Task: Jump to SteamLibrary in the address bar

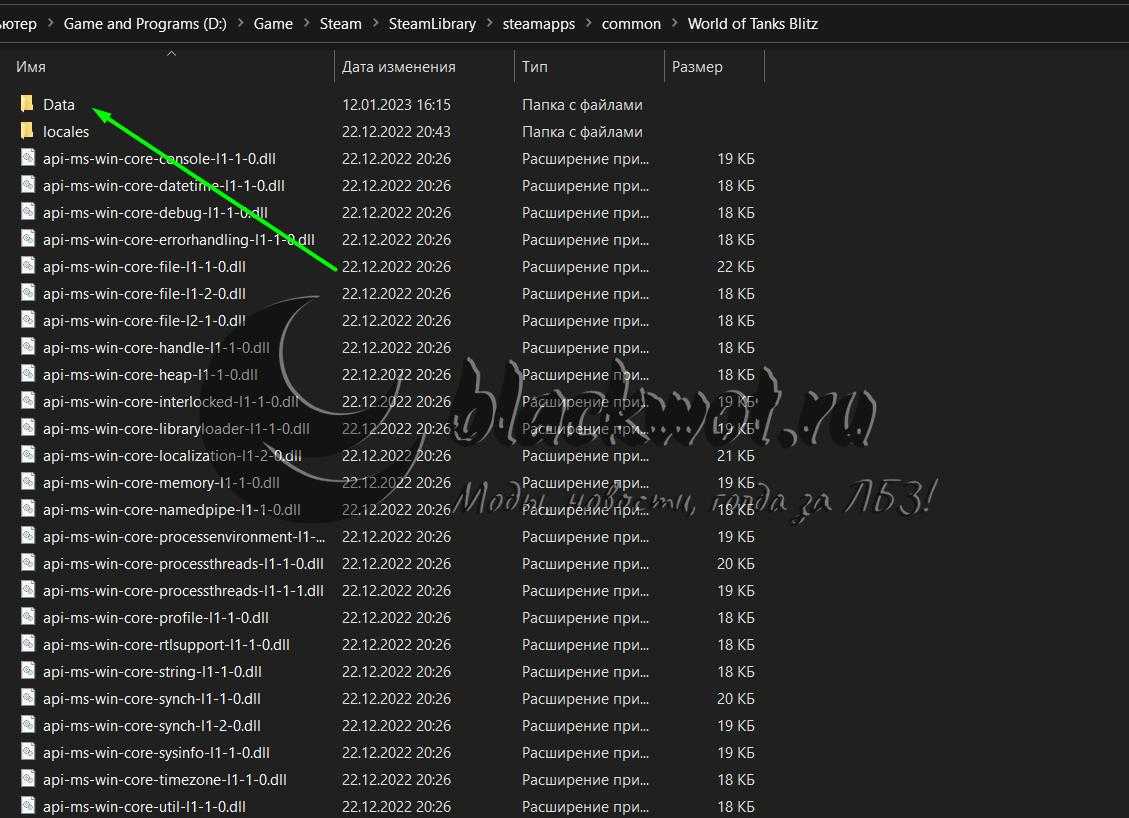Action: tap(432, 24)
